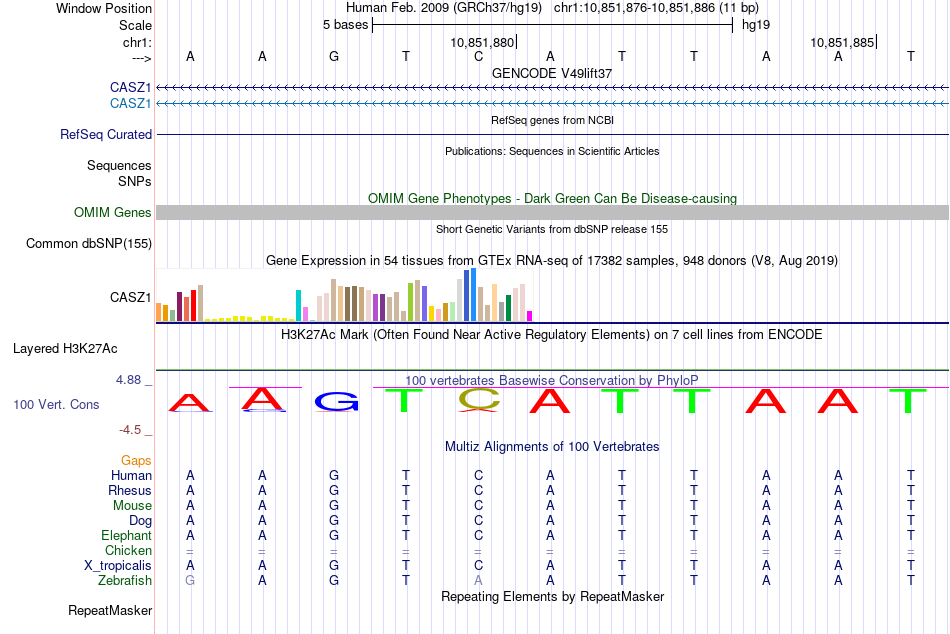Viewport: 950px width, 634px height.
Task: Click the 100 Vert. Cons label
Action: [x=56, y=404]
